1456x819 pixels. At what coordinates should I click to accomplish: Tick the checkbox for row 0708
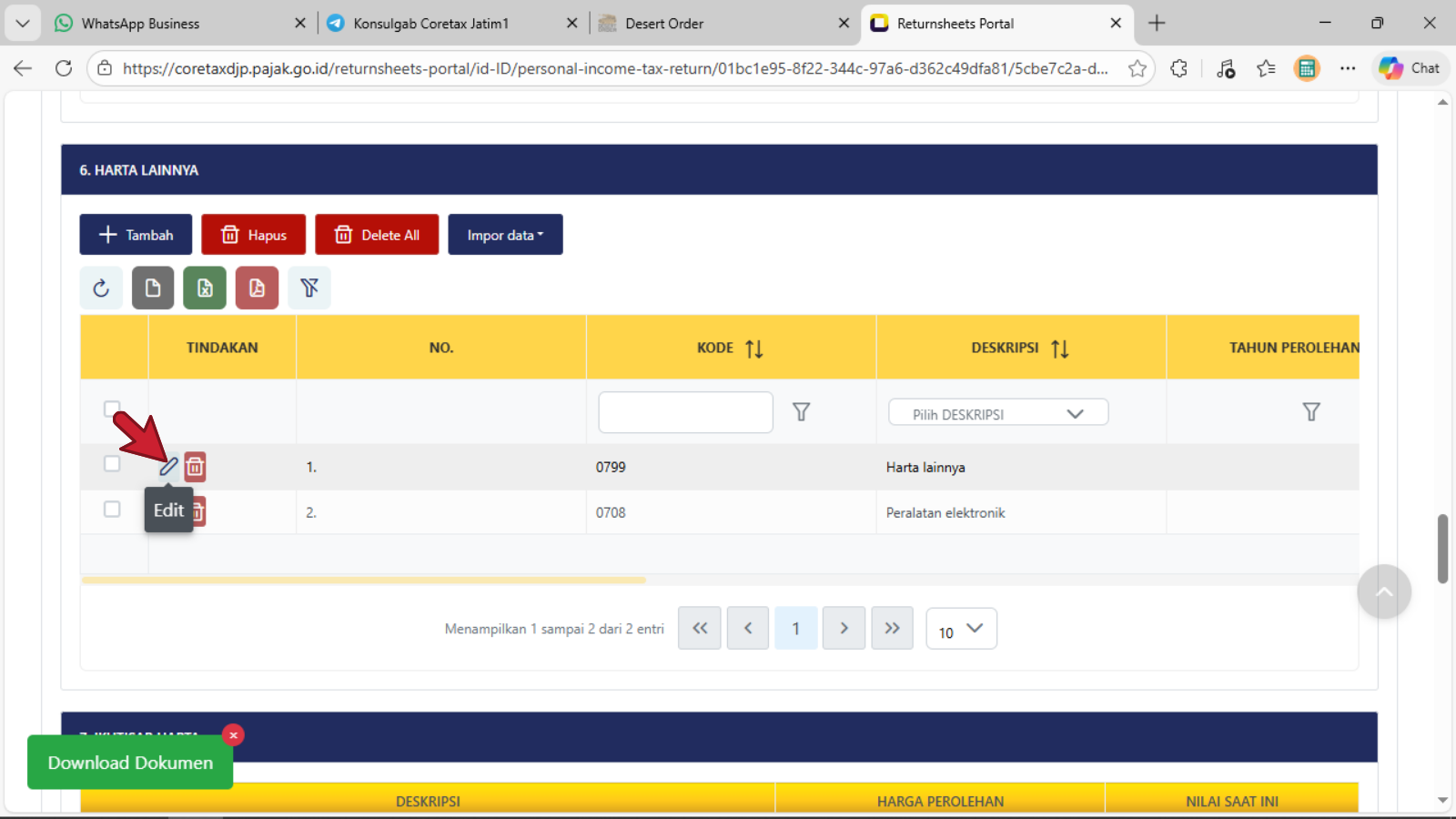point(112,510)
